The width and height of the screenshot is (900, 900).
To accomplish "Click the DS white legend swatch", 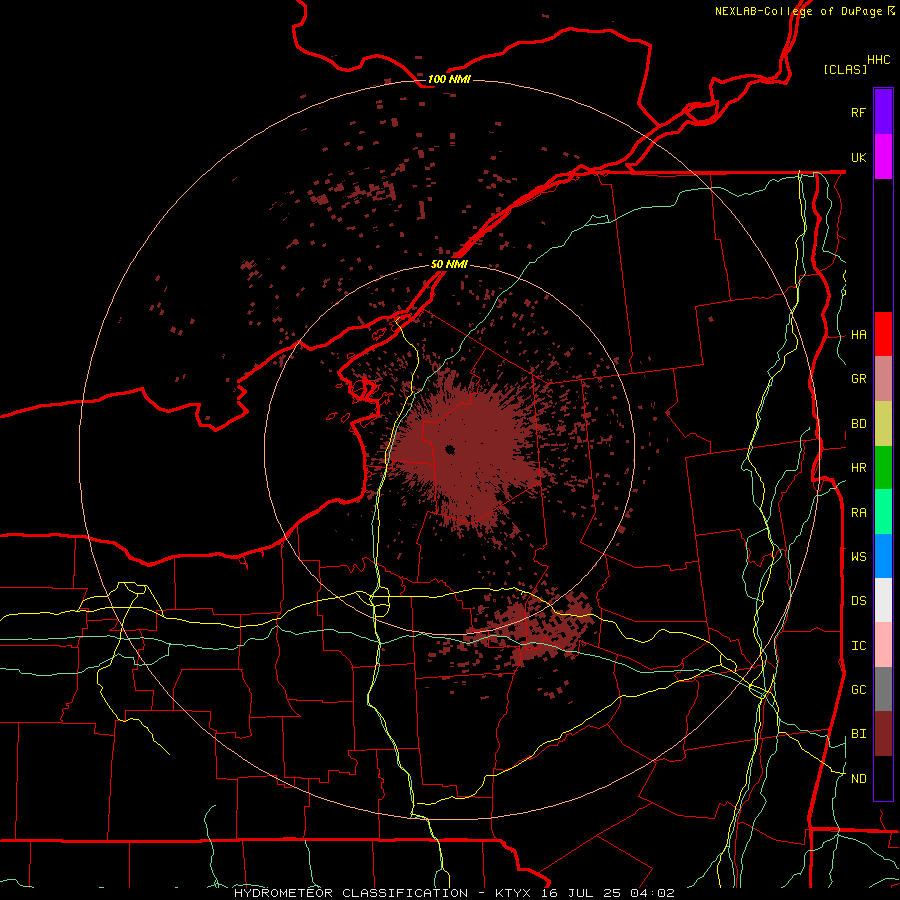I will point(883,600).
